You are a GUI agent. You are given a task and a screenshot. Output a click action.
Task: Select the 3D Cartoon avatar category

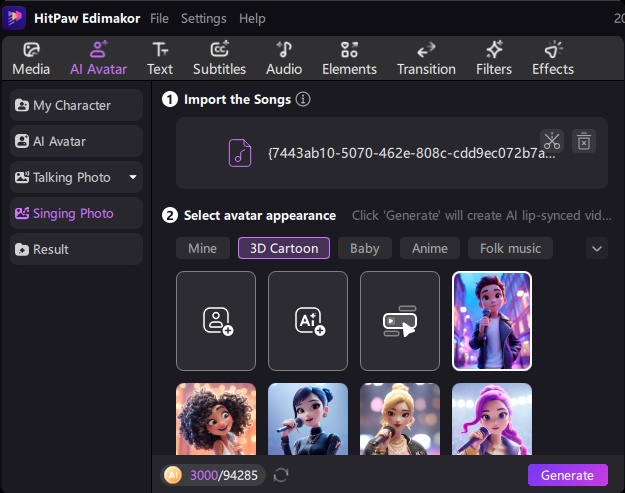(x=284, y=248)
